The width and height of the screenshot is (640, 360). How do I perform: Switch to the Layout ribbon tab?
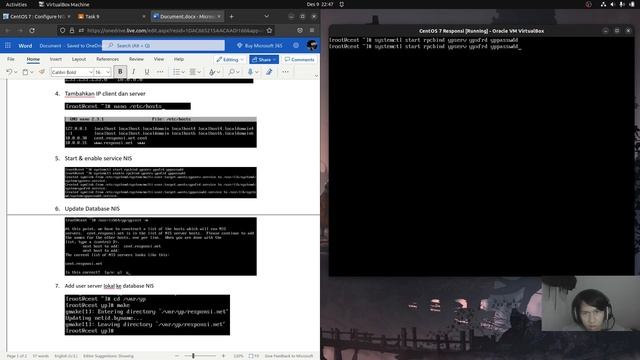(x=79, y=59)
